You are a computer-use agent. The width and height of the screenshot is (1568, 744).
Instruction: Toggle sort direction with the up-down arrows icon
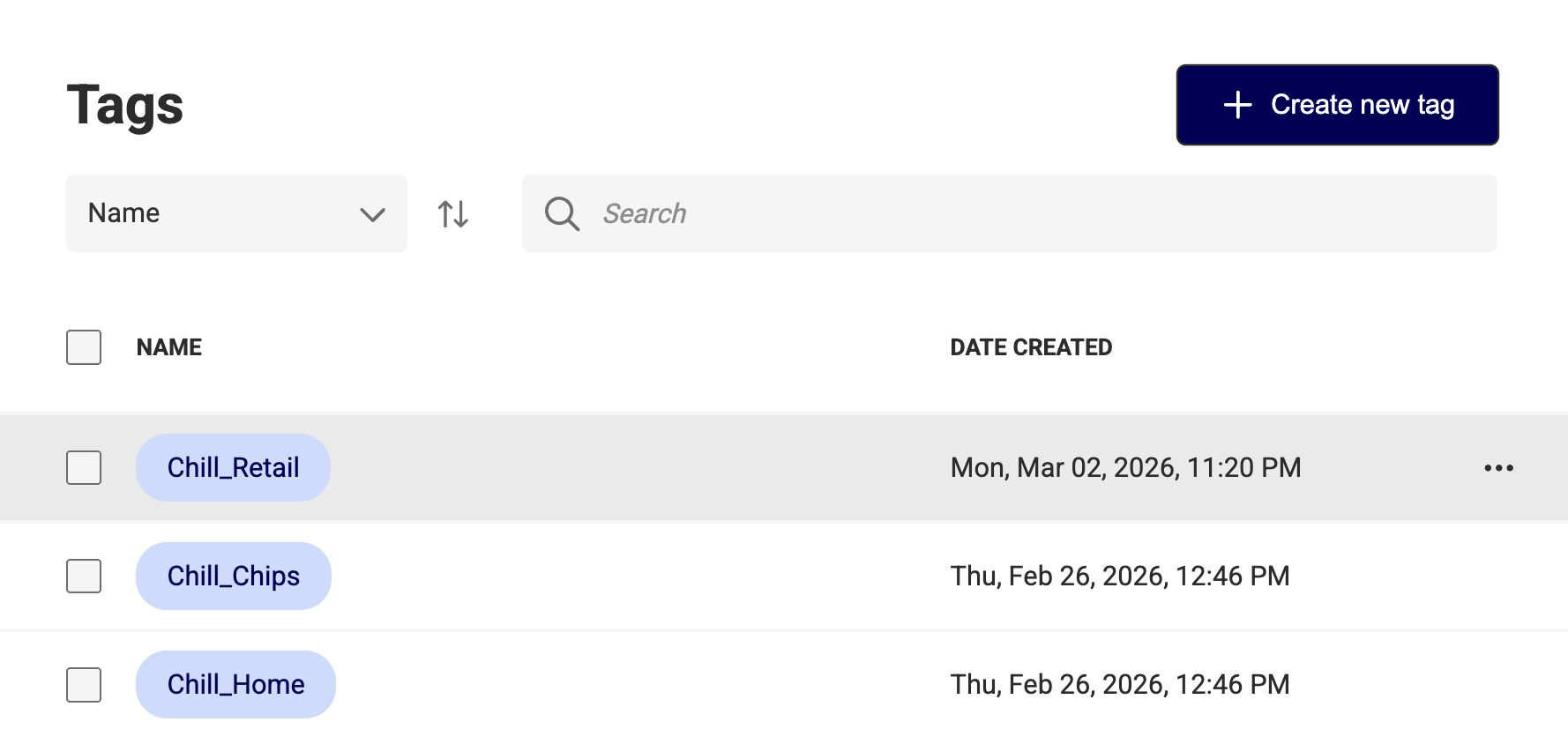[453, 214]
